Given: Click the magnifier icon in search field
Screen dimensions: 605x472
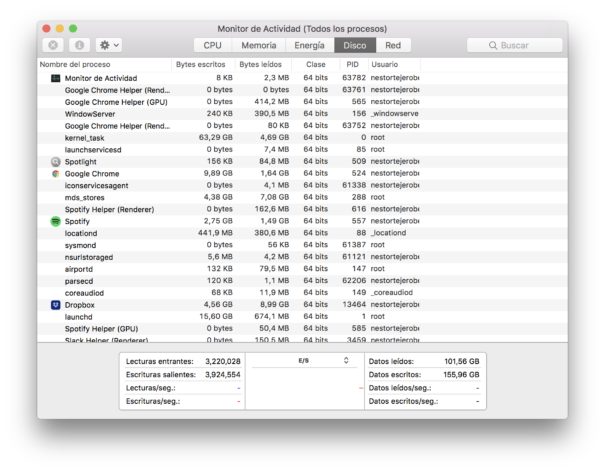Looking at the screenshot, I should pos(492,46).
